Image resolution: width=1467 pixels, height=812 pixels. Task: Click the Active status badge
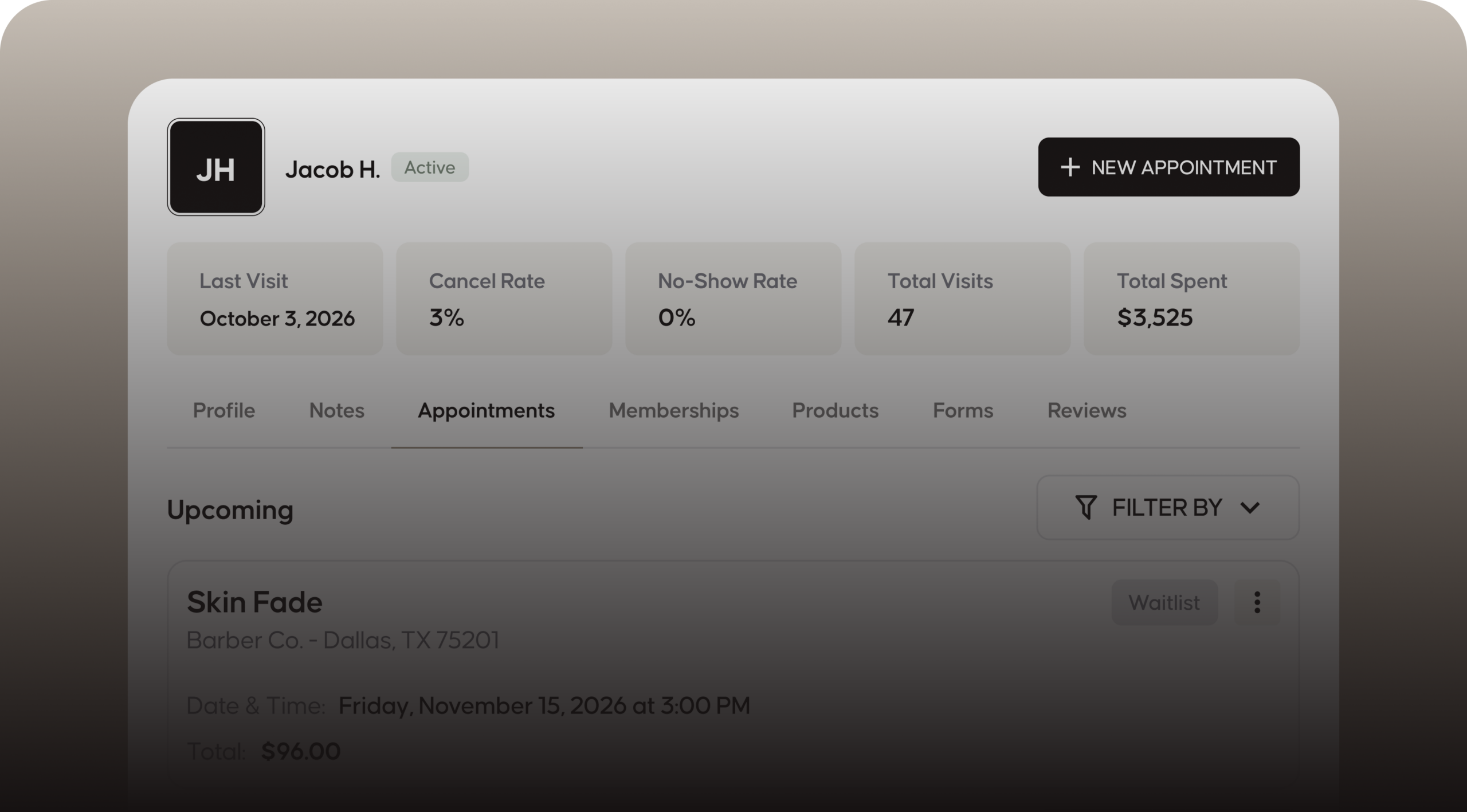coord(430,167)
